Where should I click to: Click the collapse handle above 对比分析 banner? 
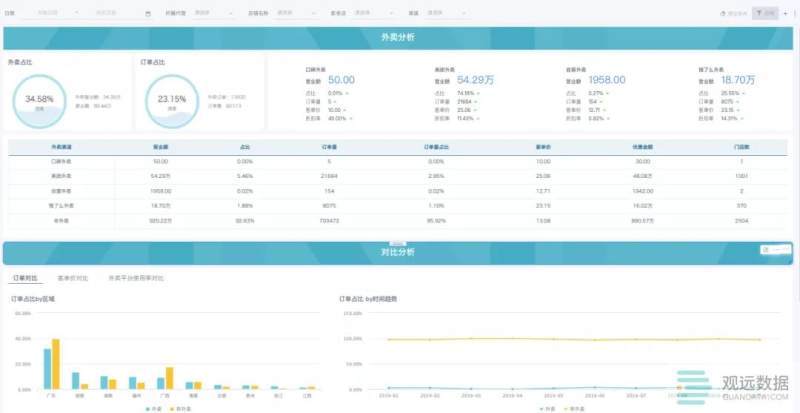pos(399,241)
